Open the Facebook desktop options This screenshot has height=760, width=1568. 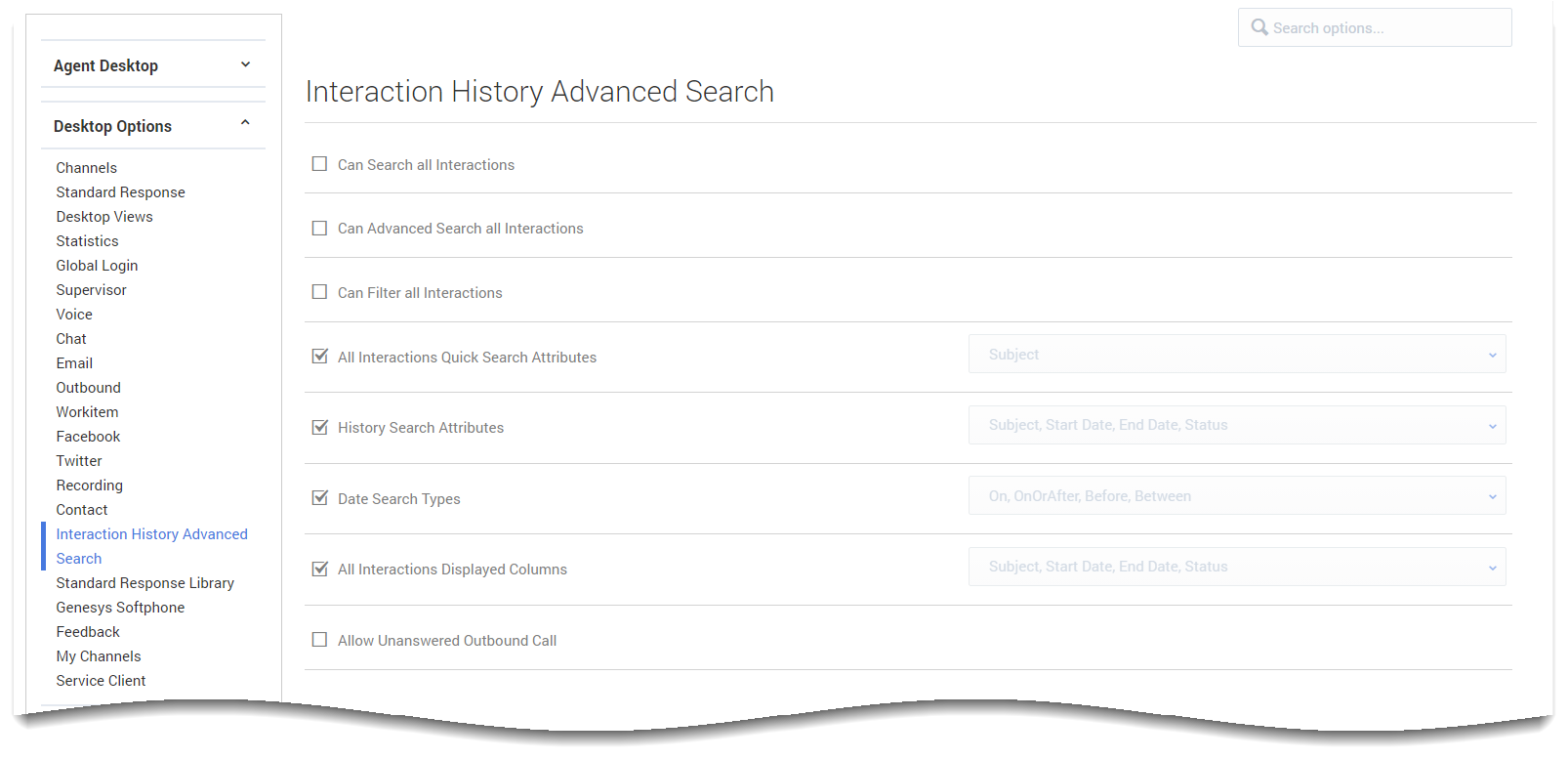tap(88, 436)
